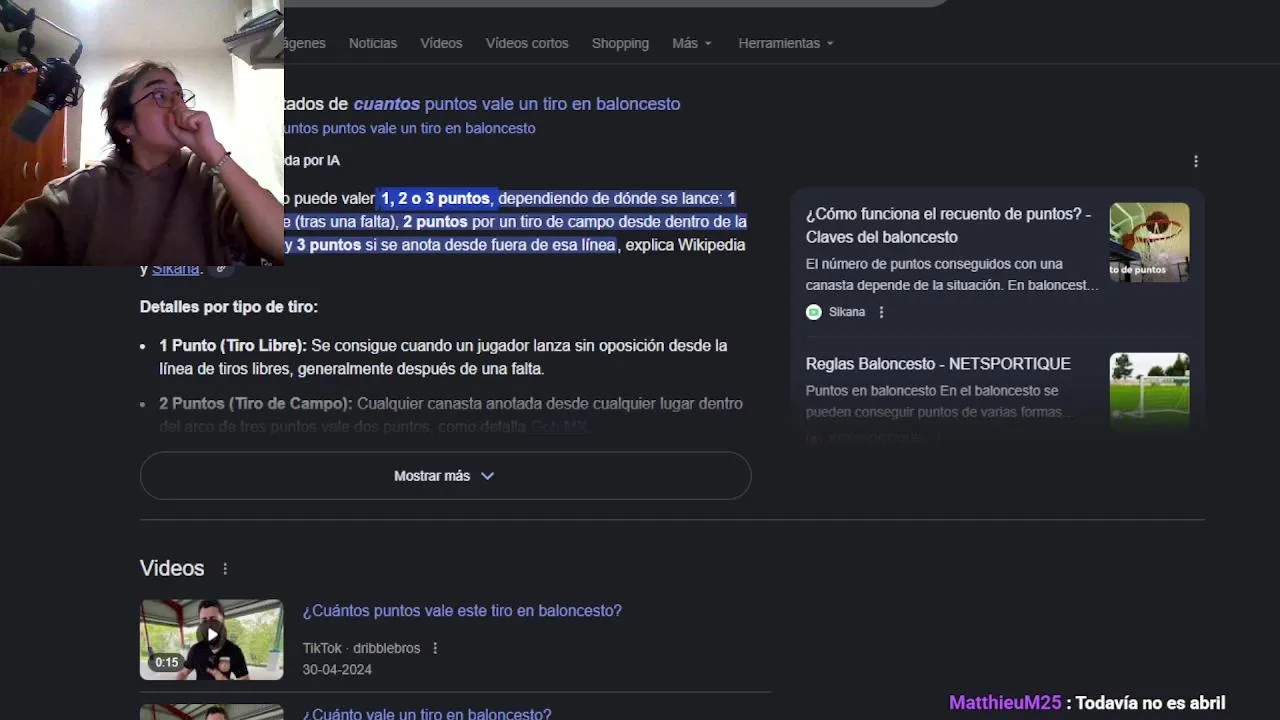Open three-dot menu beside Sikana source
1280x720 pixels.
point(881,312)
